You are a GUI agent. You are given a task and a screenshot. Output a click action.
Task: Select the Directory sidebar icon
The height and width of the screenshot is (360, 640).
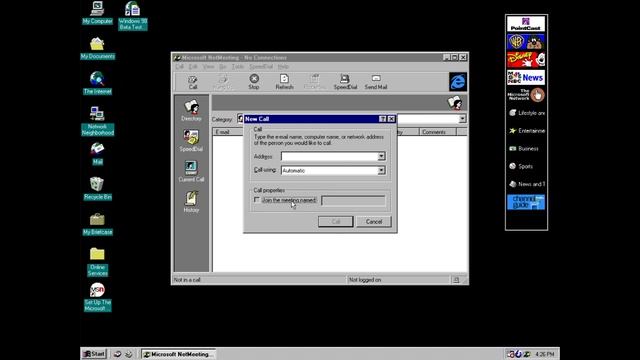[x=191, y=110]
